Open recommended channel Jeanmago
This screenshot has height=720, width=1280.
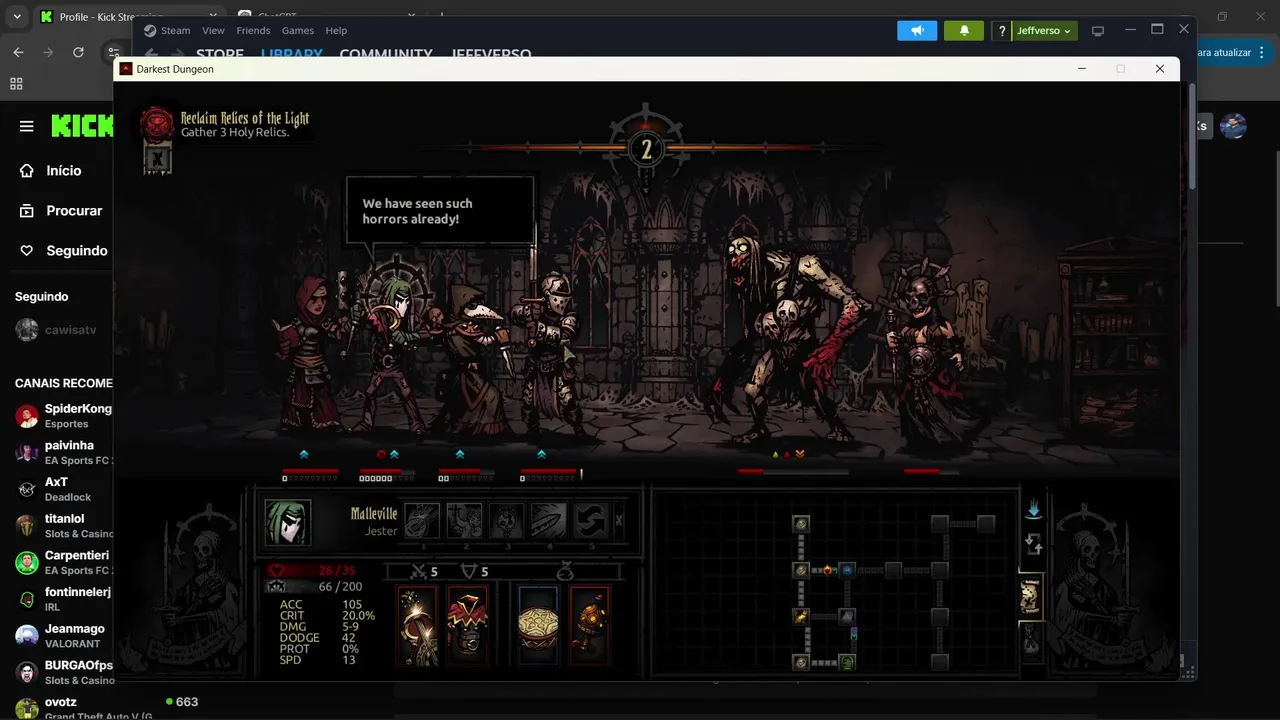coord(62,636)
